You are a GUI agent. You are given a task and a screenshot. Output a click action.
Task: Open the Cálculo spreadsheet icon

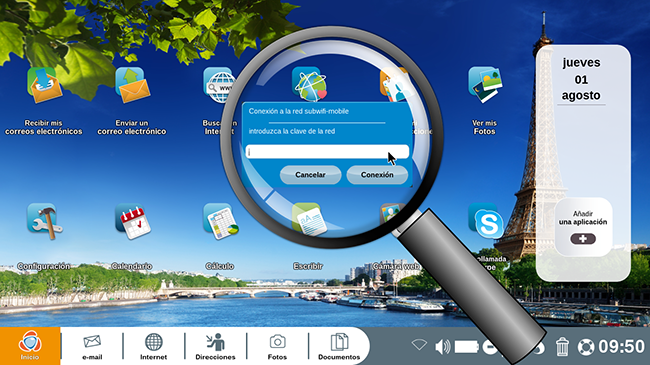[x=221, y=221]
